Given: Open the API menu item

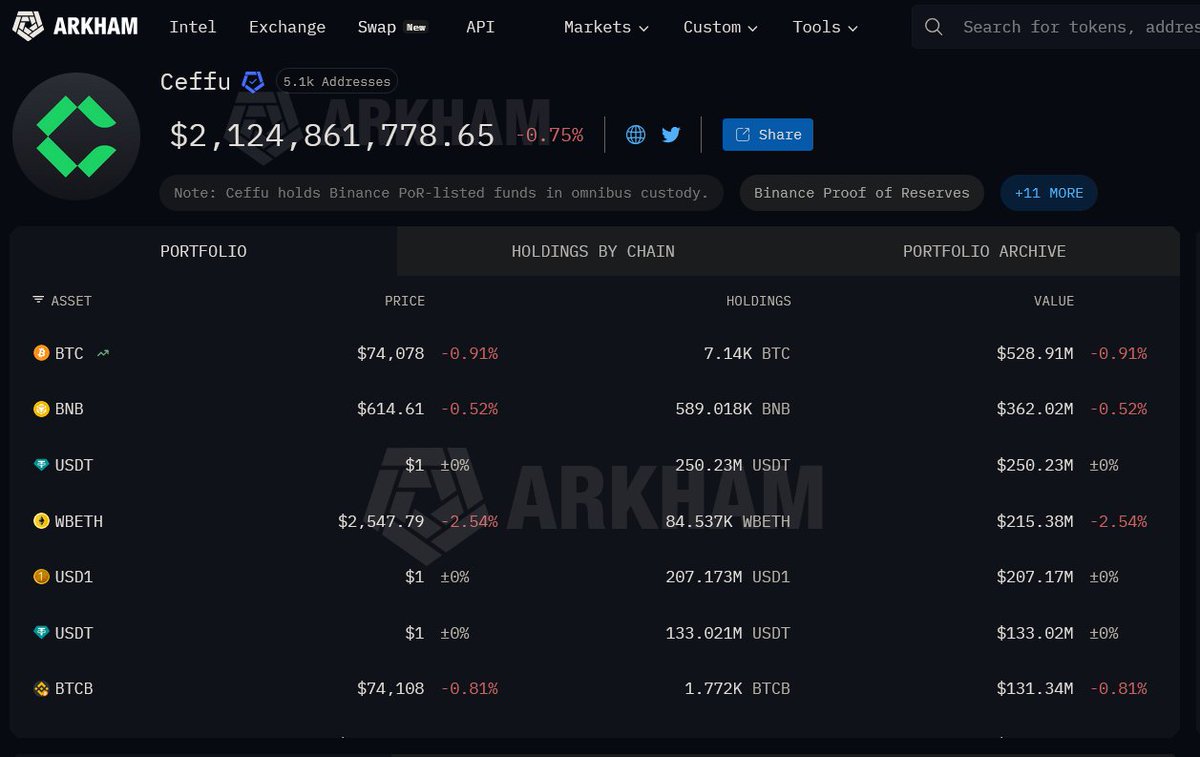Looking at the screenshot, I should [x=480, y=27].
